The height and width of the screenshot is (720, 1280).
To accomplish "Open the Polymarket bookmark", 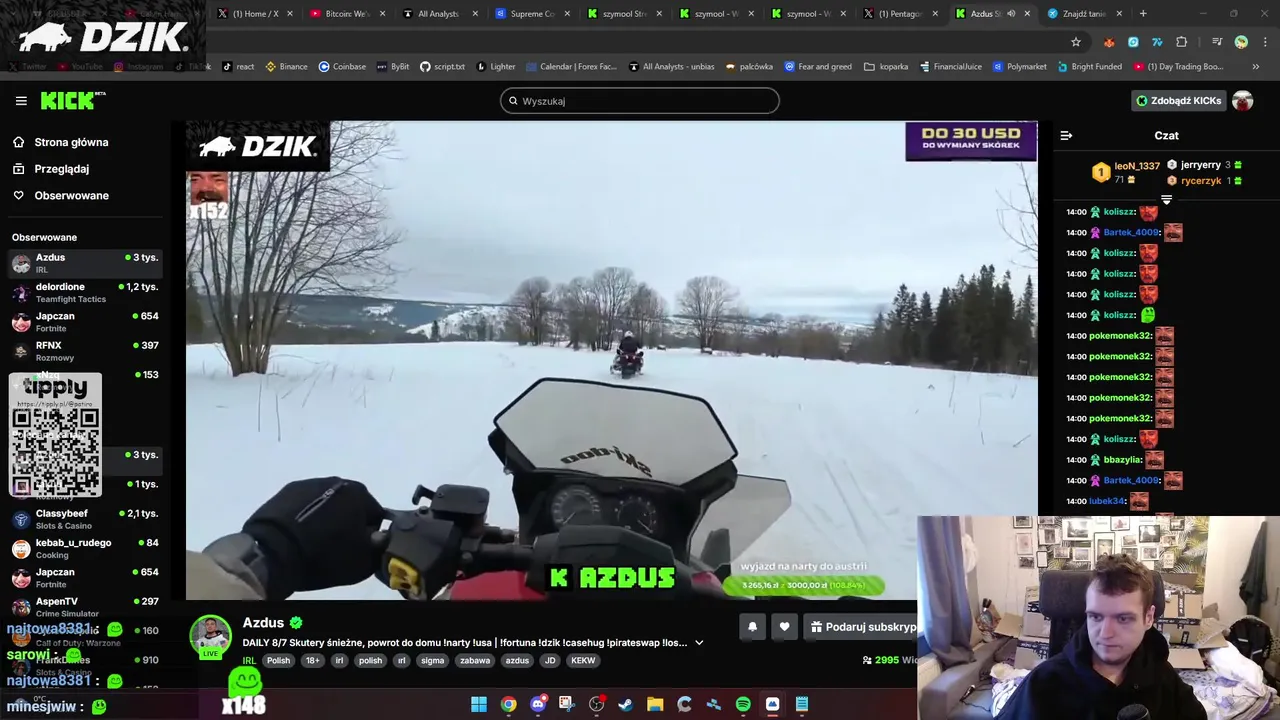I will click(1020, 67).
